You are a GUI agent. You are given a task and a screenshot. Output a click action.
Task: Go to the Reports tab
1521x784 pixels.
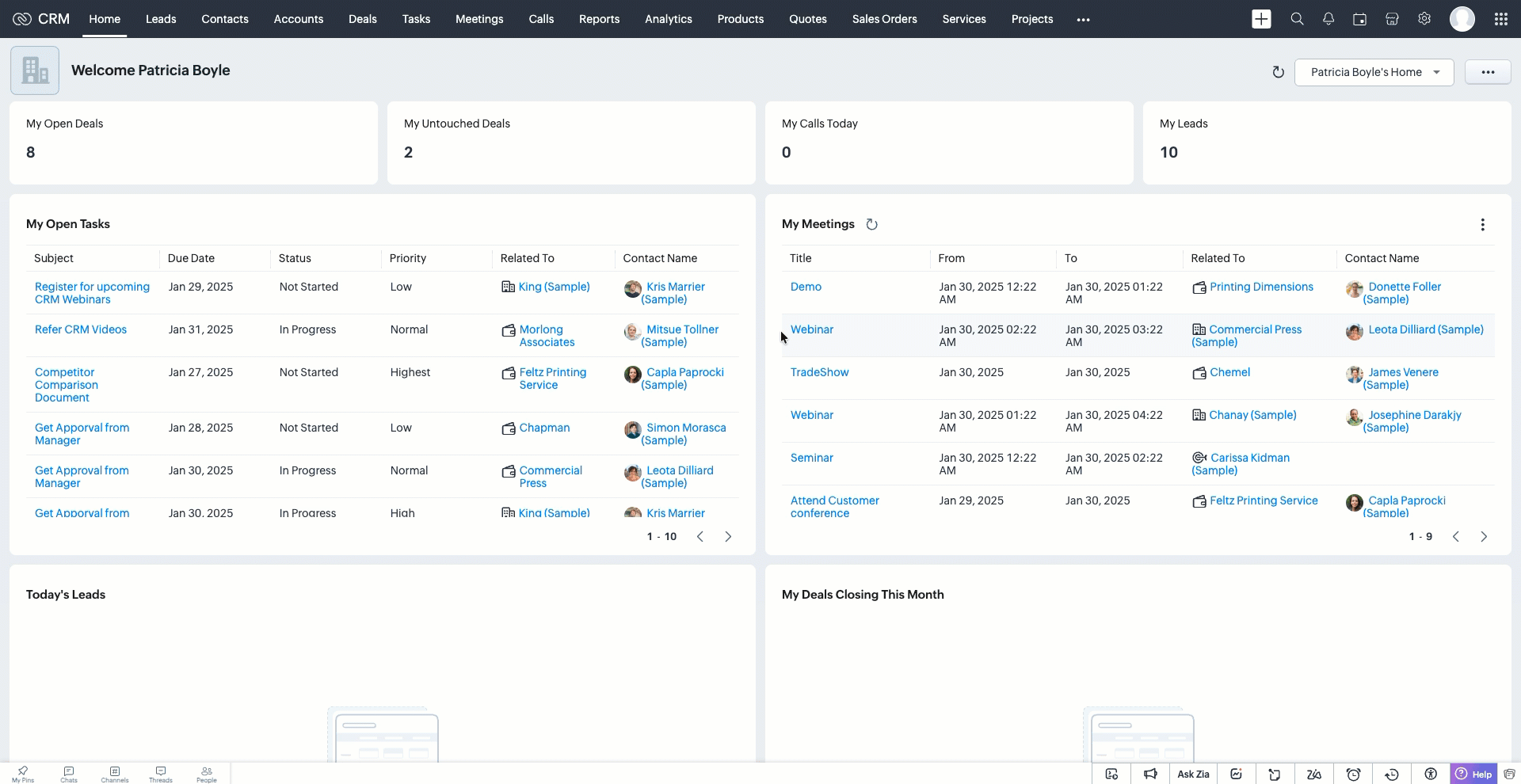[x=599, y=19]
